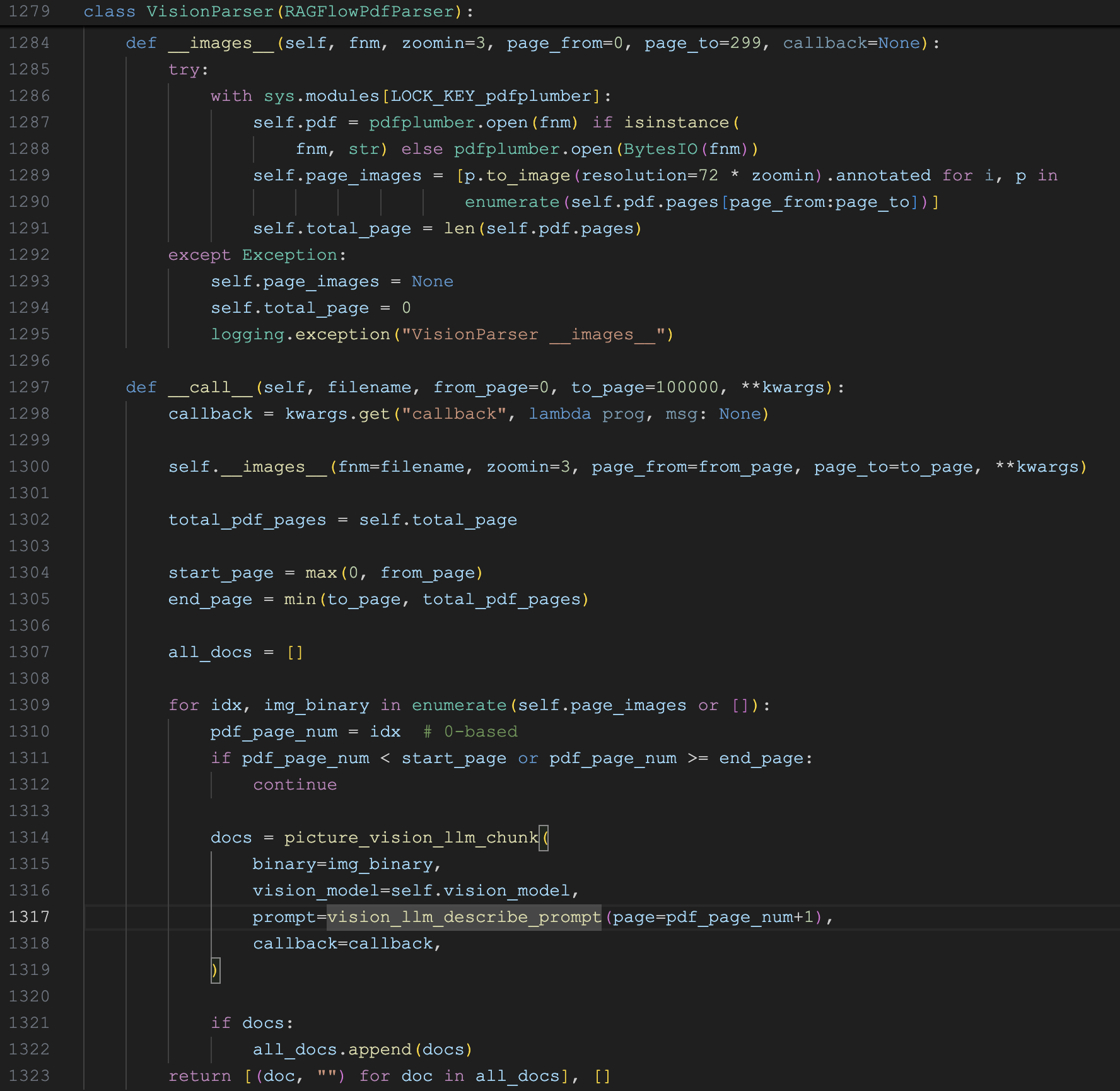Screen dimensions: 1120x1091
Task: Click self.vision_model on line 1316
Action: (480, 890)
